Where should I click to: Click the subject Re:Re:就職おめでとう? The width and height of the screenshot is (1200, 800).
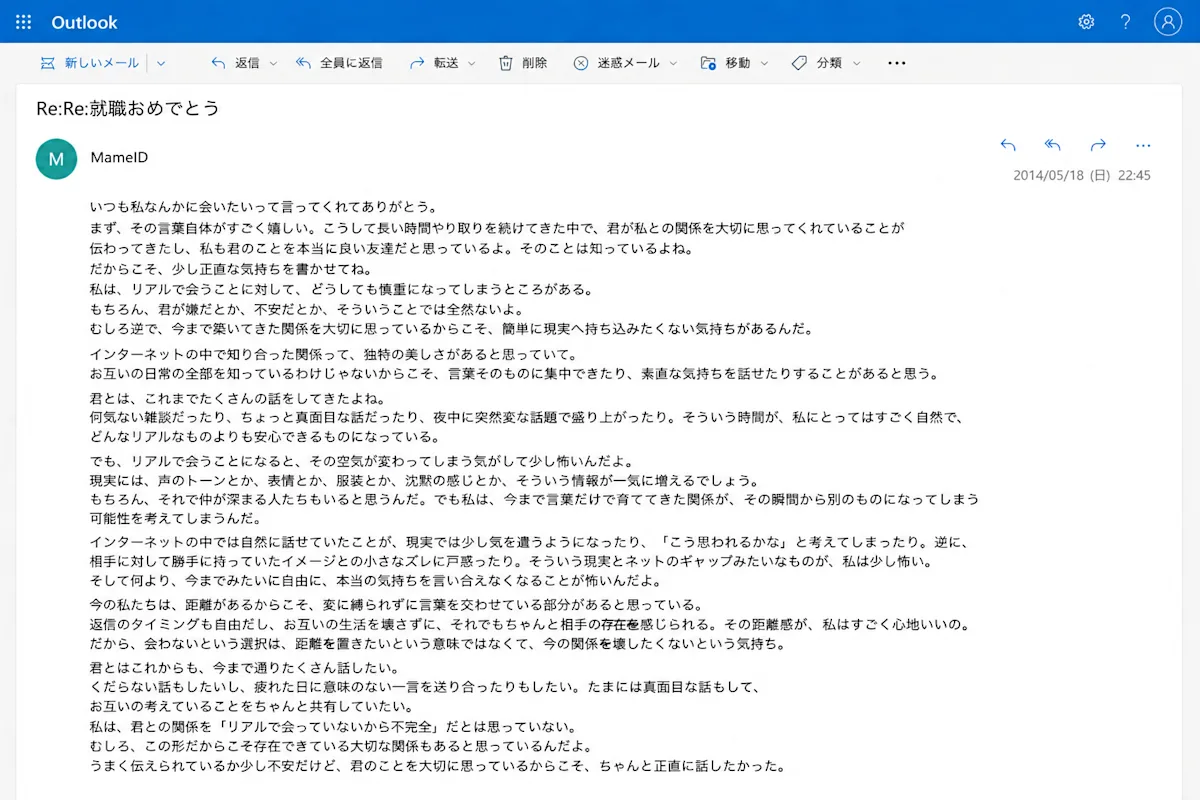point(127,108)
